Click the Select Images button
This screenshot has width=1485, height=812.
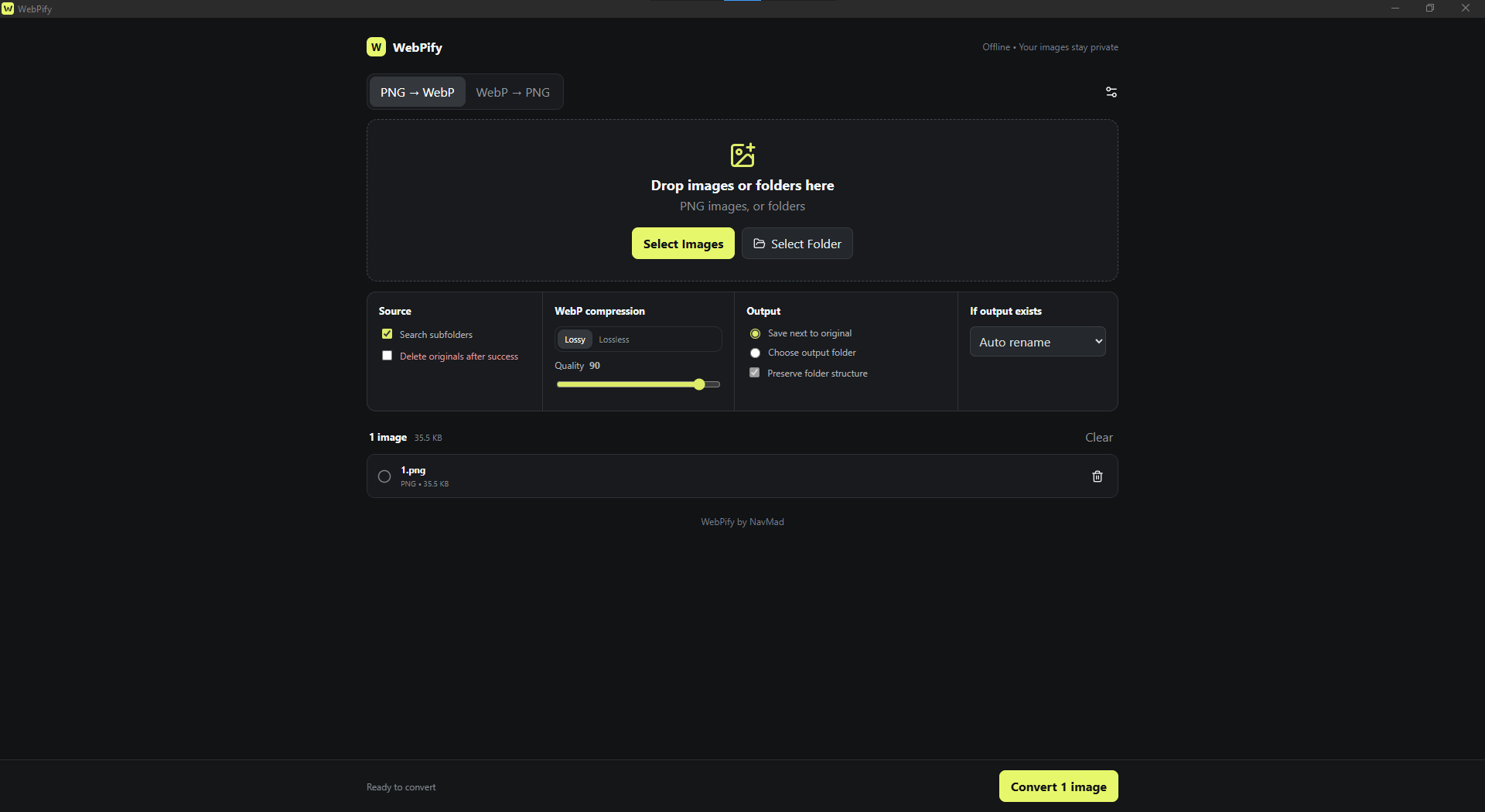[x=683, y=244]
